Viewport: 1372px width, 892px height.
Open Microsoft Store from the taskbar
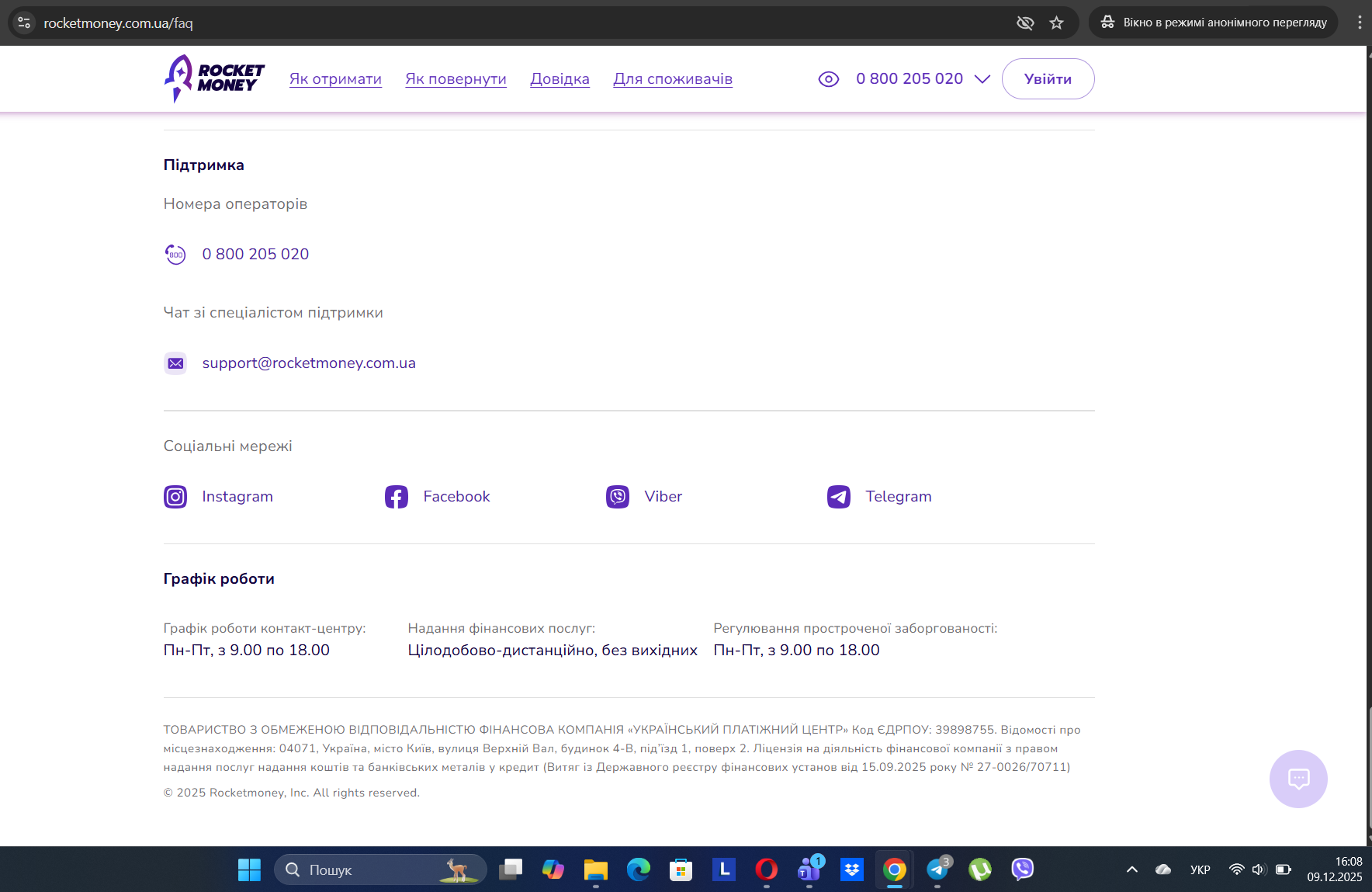coord(681,869)
